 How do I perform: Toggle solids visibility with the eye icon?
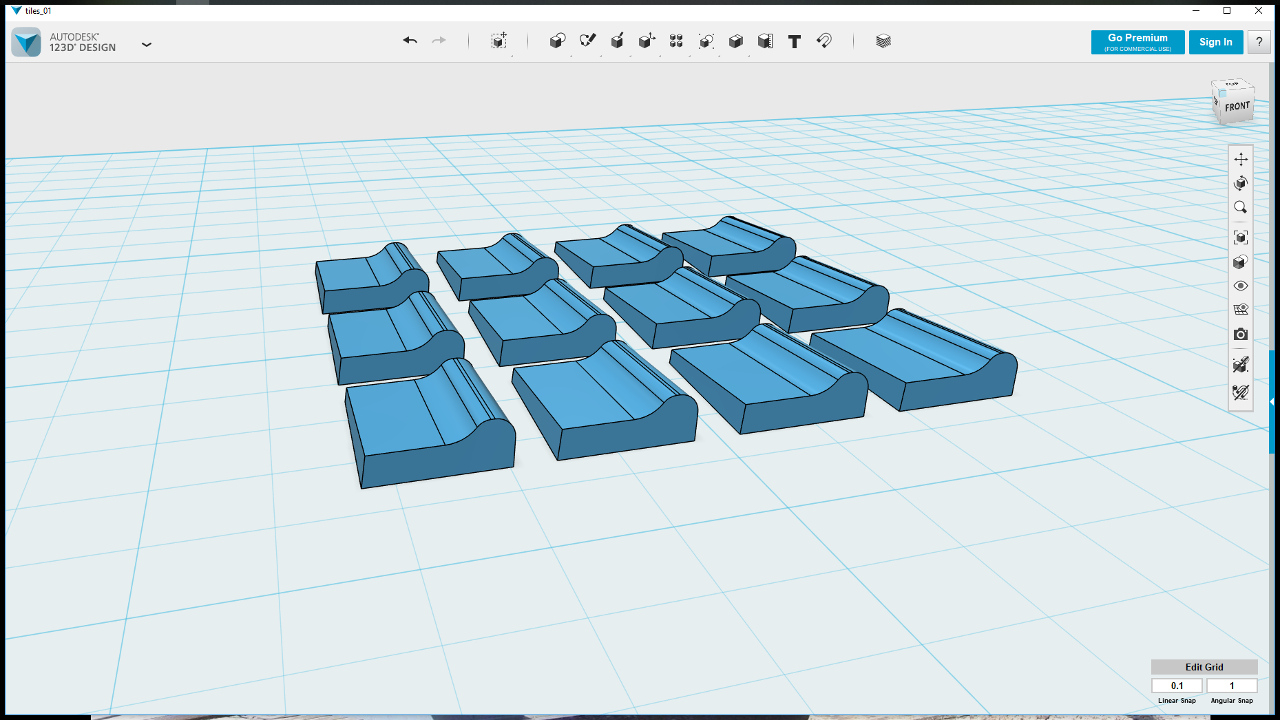click(x=1241, y=286)
